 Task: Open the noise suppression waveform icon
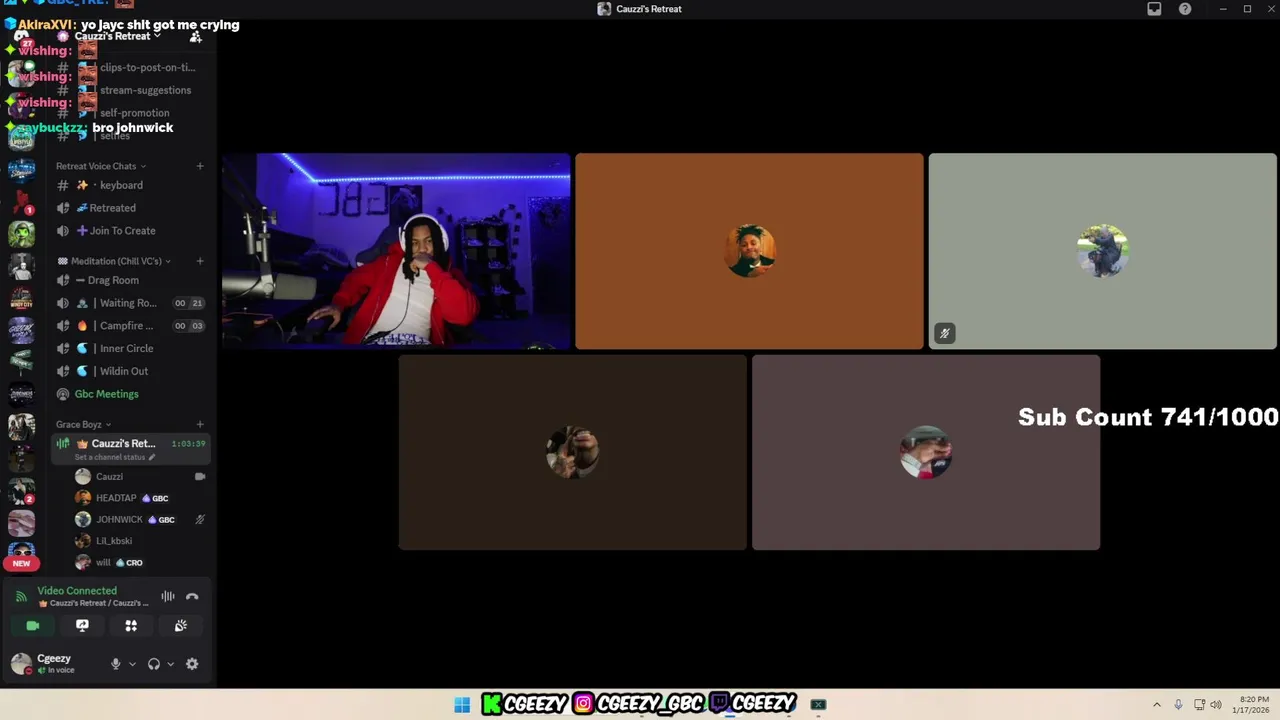[x=168, y=597]
